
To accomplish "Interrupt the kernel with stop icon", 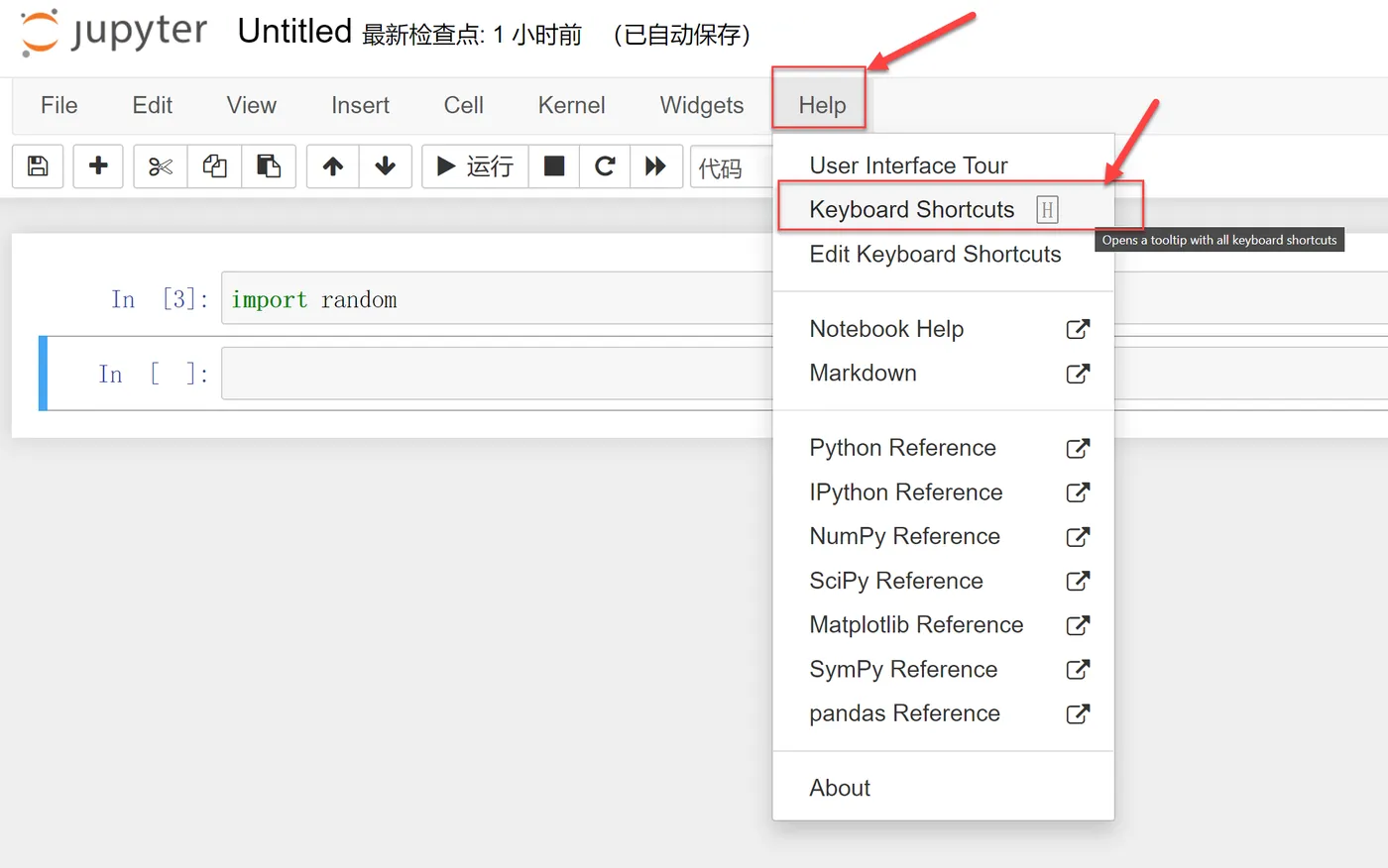I will [554, 165].
